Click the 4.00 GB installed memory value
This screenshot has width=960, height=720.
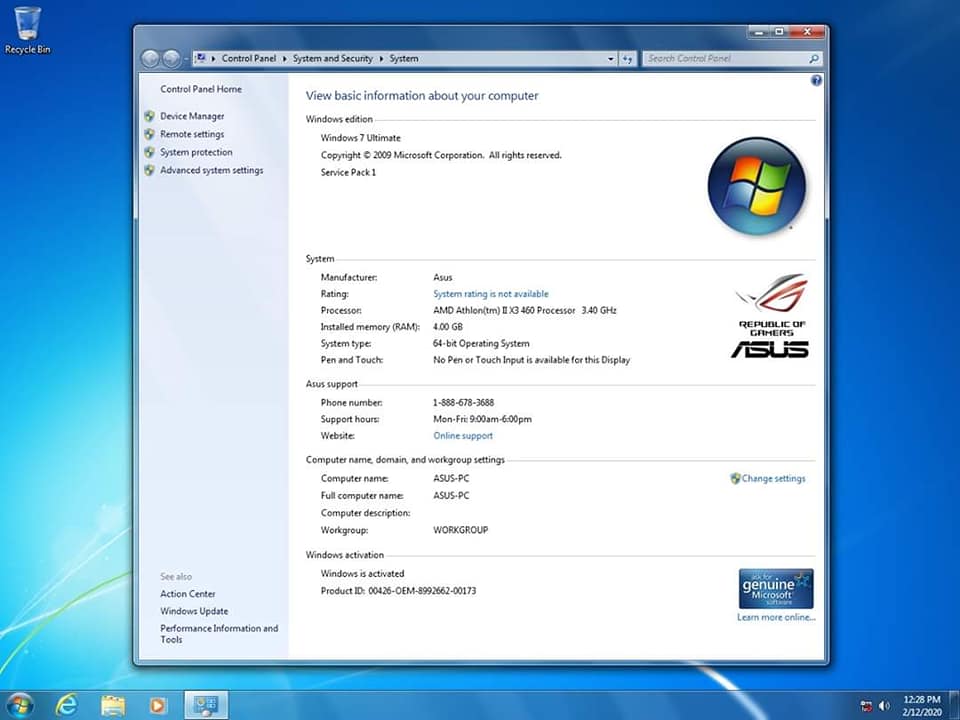pos(448,327)
